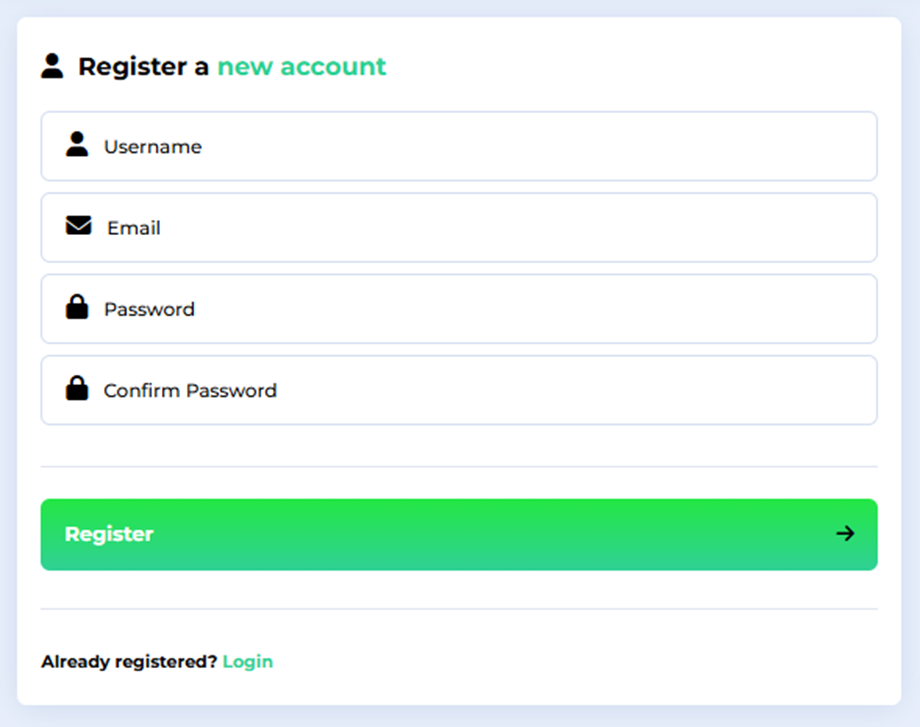The height and width of the screenshot is (727, 920).
Task: Click the lock icon in the Password field
Action: point(77,308)
